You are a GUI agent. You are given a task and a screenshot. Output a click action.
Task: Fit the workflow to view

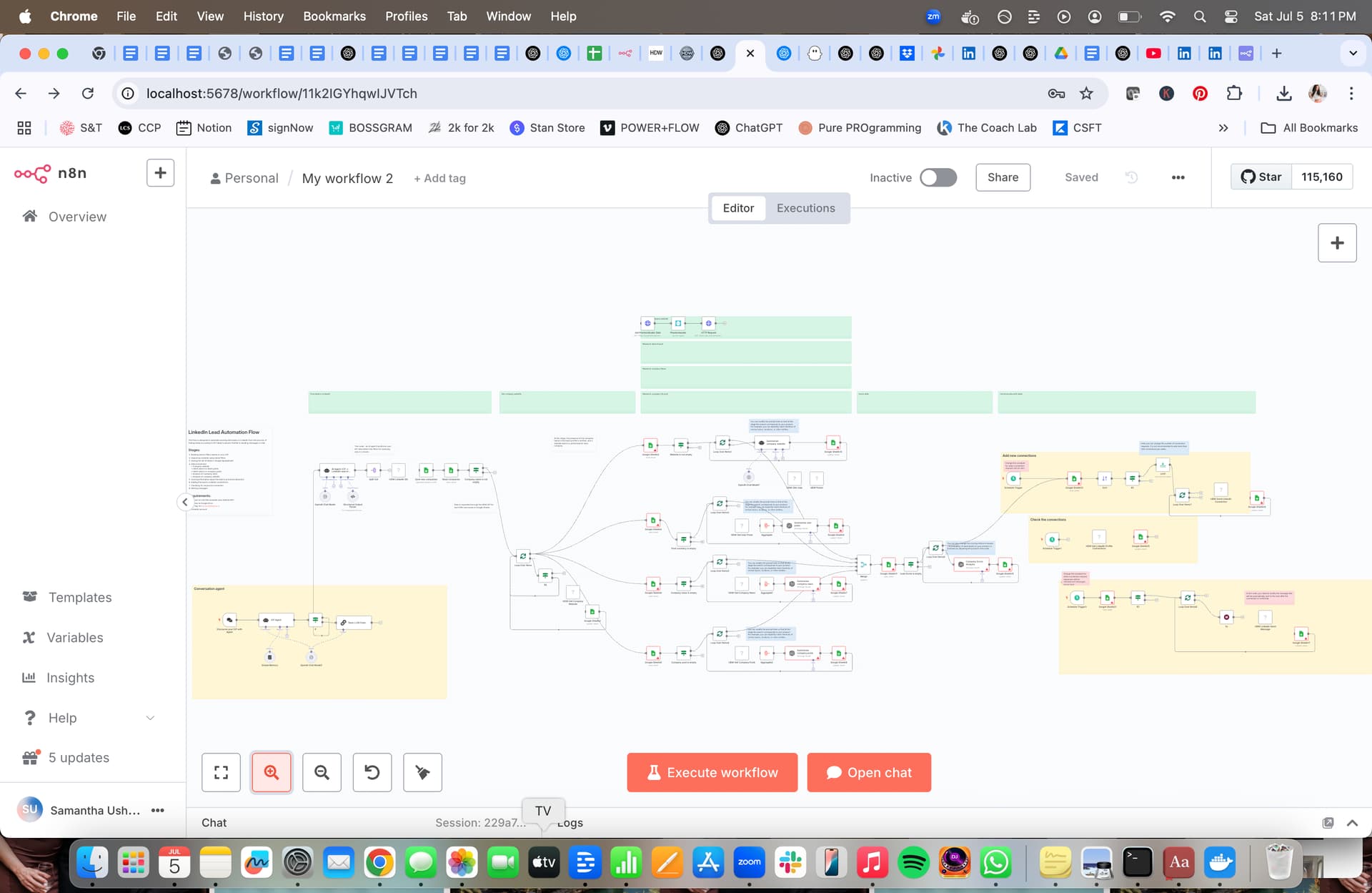click(x=222, y=772)
